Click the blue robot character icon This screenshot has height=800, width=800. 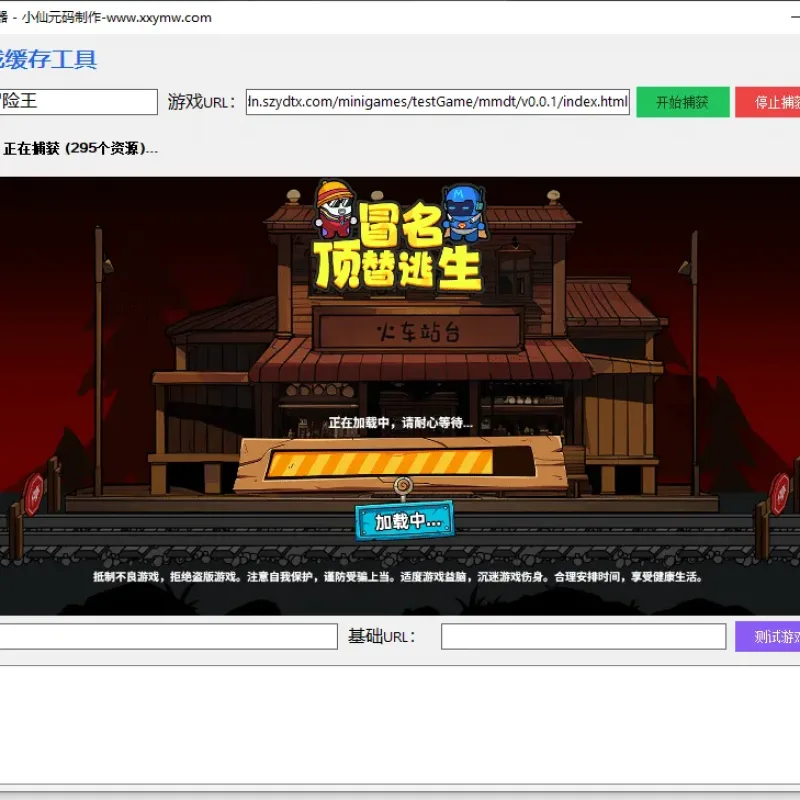click(x=463, y=212)
